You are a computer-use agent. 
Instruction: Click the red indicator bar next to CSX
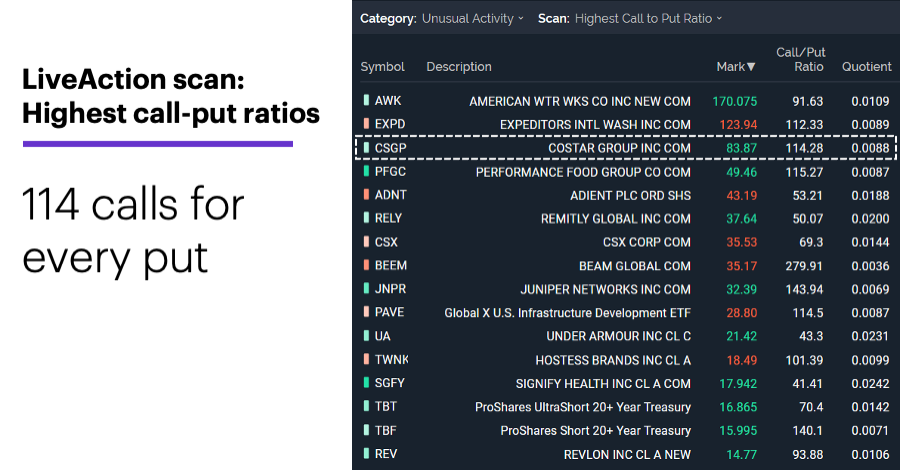(x=366, y=242)
